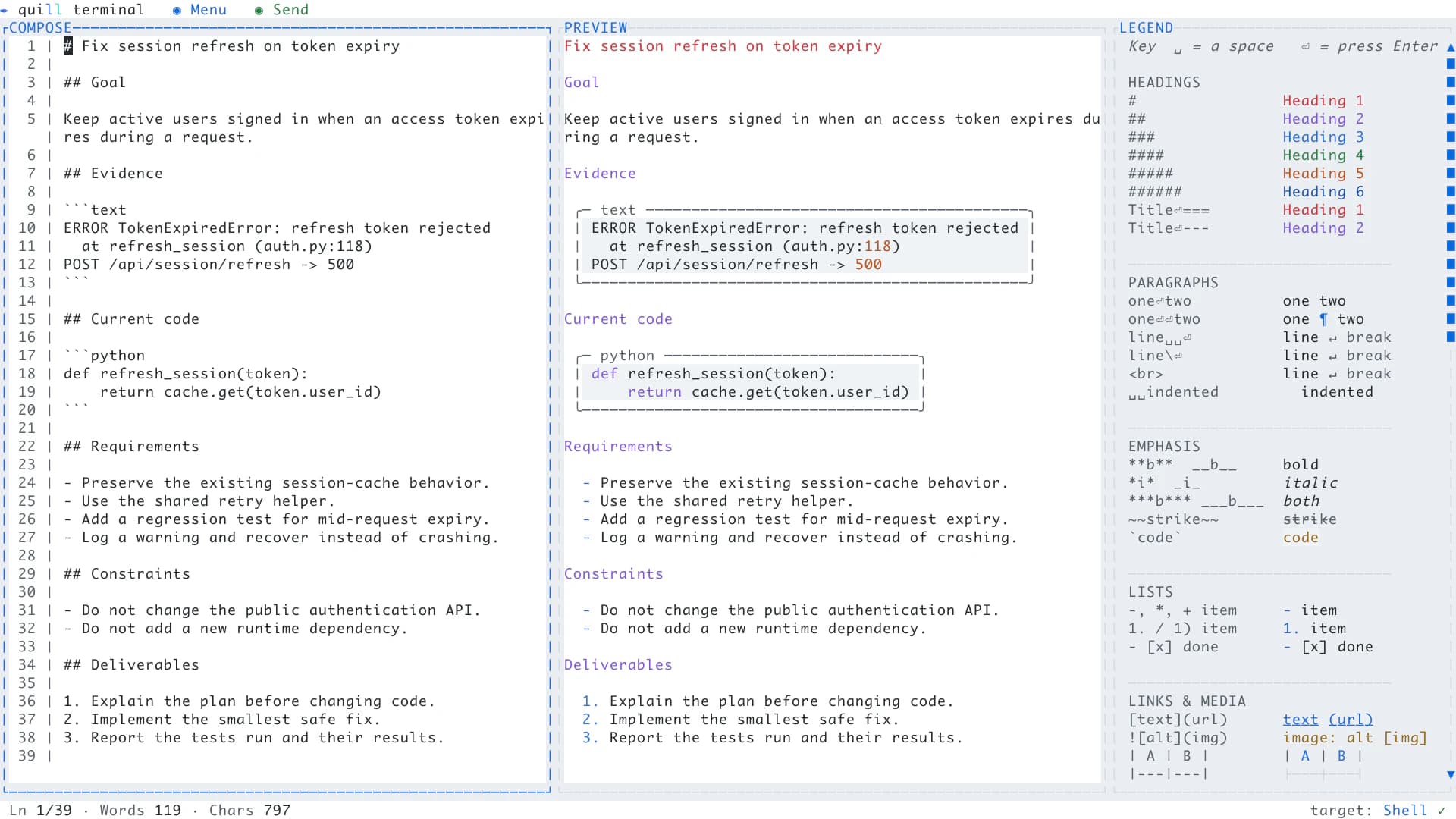Focus the COMPOSE panel title
Image resolution: width=1456 pixels, height=819 pixels.
coord(40,27)
